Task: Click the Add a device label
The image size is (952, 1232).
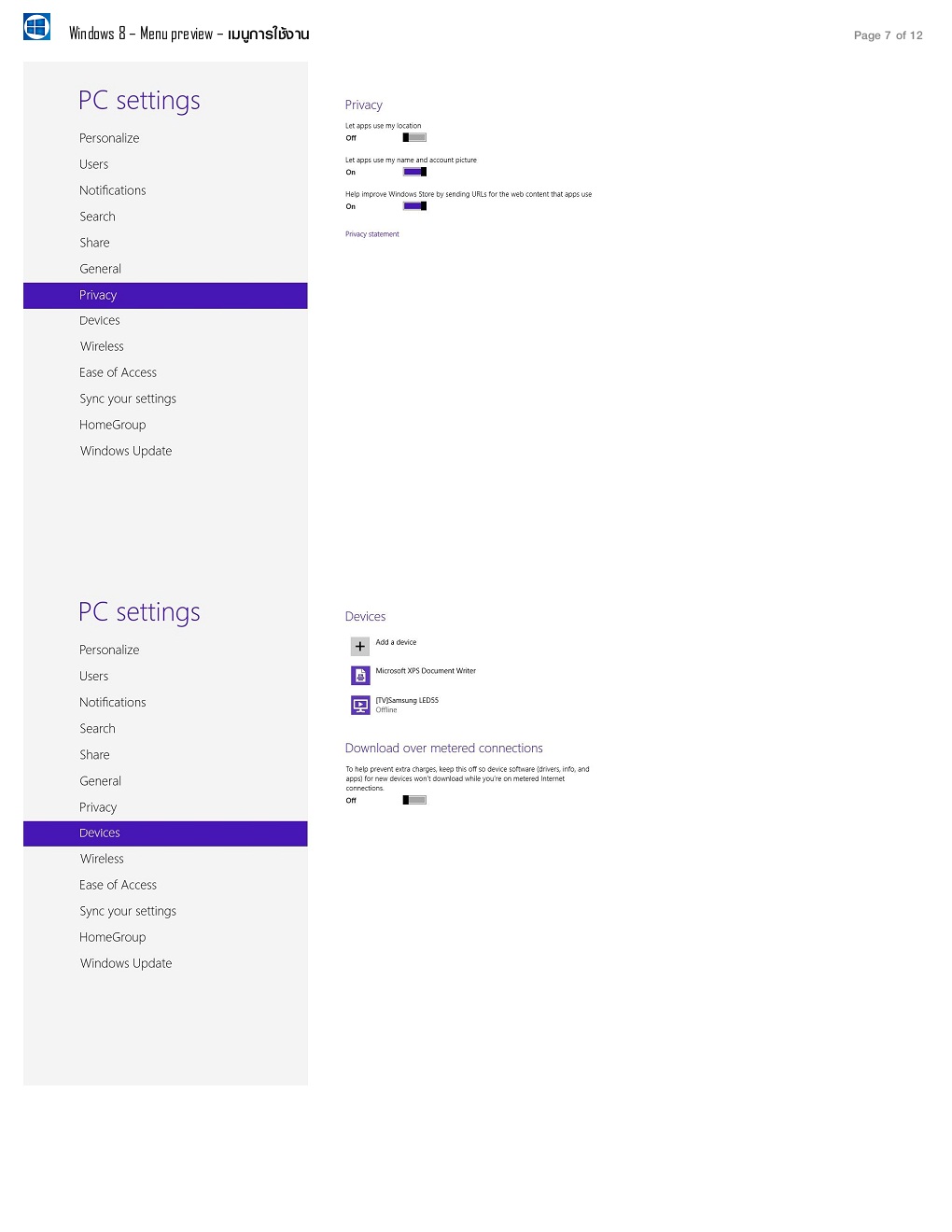Action: click(x=396, y=642)
